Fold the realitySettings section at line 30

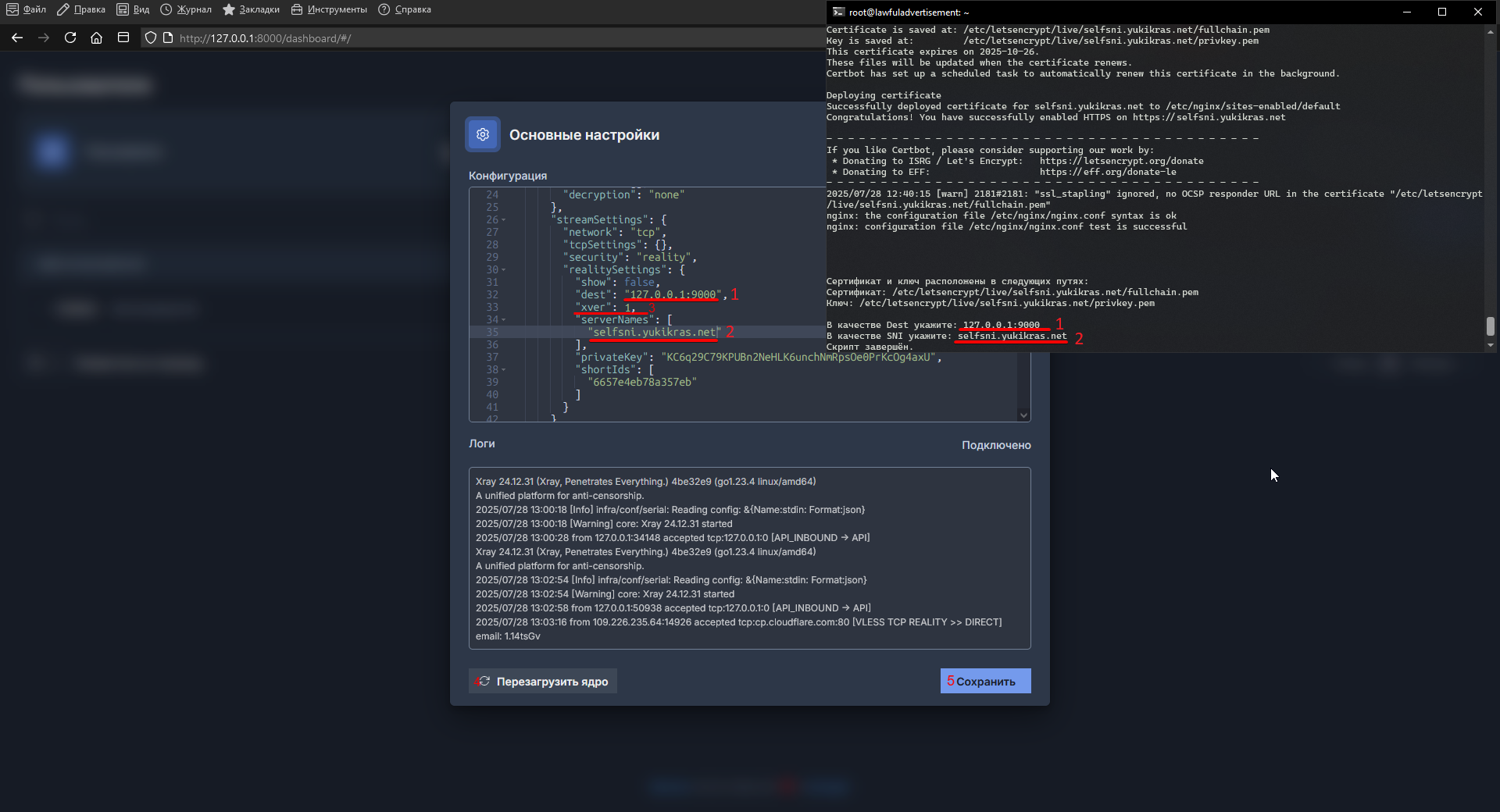pyautogui.click(x=504, y=270)
